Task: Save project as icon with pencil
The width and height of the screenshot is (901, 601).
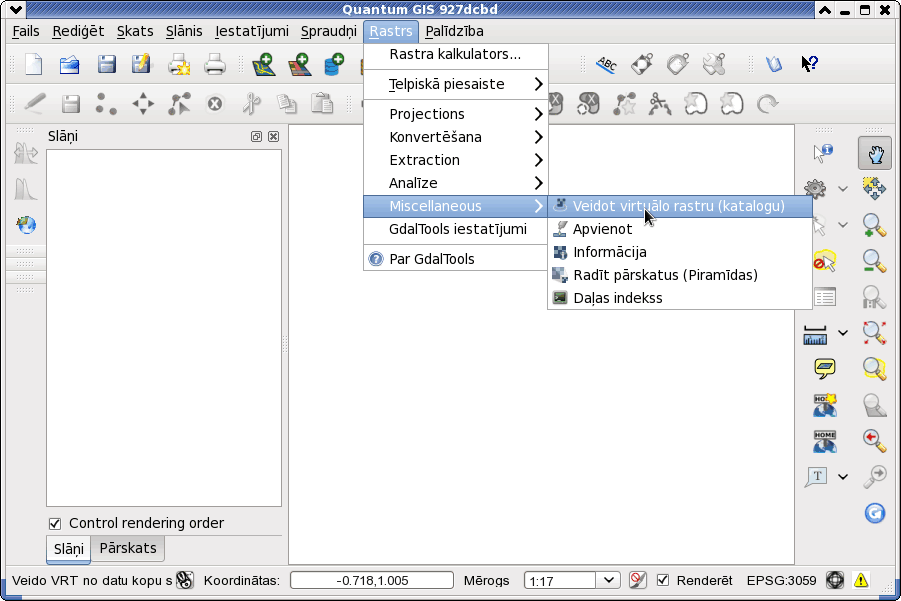Action: (141, 64)
